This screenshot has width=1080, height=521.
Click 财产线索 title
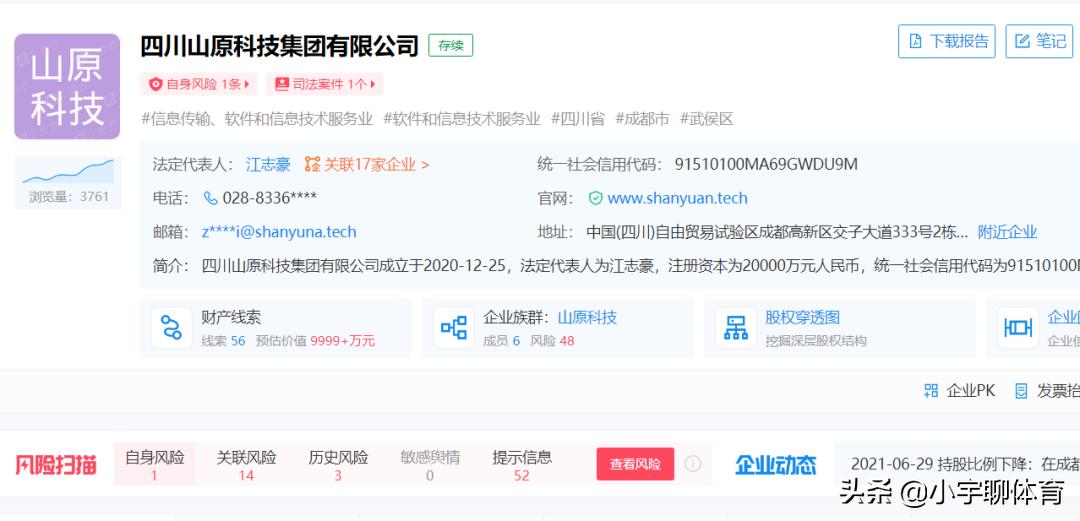click(231, 318)
